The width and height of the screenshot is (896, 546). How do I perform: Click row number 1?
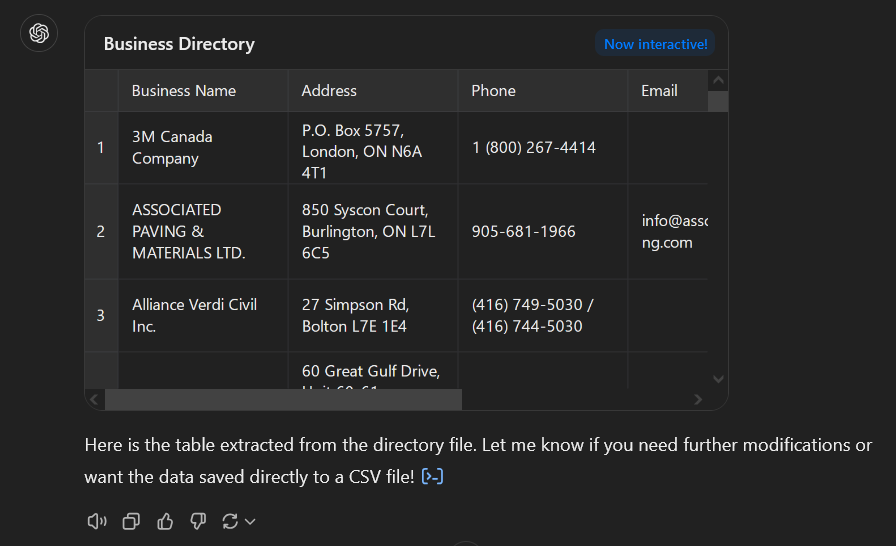coord(101,147)
